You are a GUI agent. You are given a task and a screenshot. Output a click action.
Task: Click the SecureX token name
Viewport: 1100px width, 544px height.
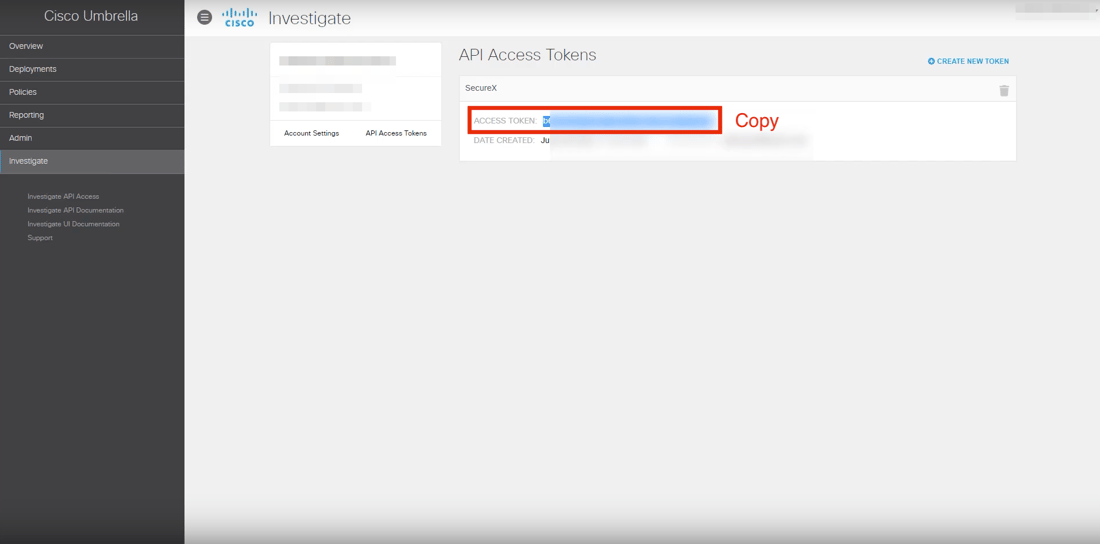click(x=481, y=88)
